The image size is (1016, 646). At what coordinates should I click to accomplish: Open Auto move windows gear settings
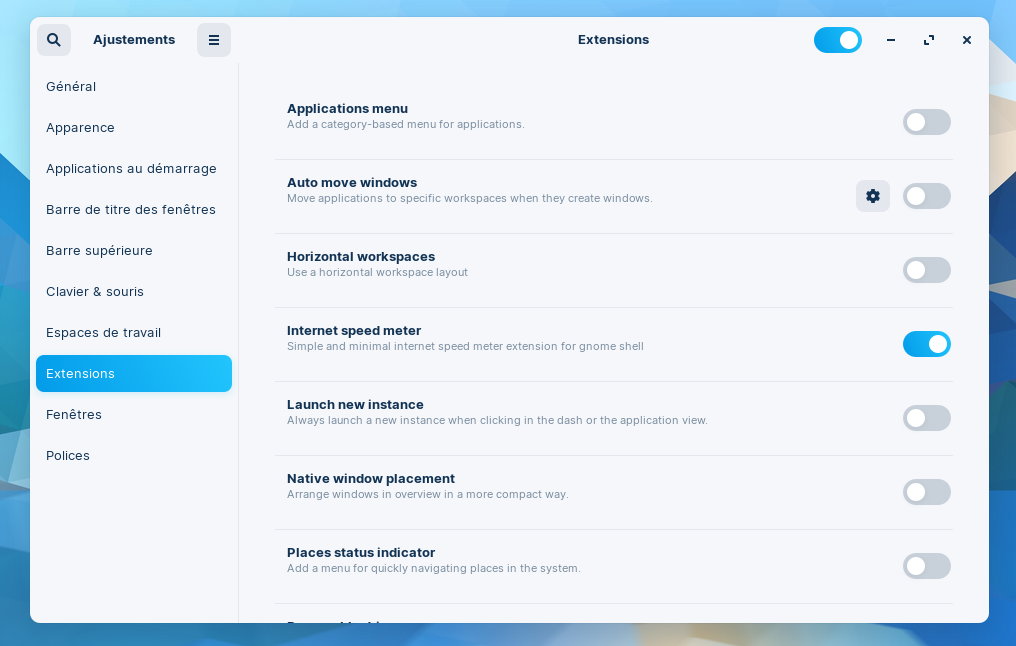(872, 196)
